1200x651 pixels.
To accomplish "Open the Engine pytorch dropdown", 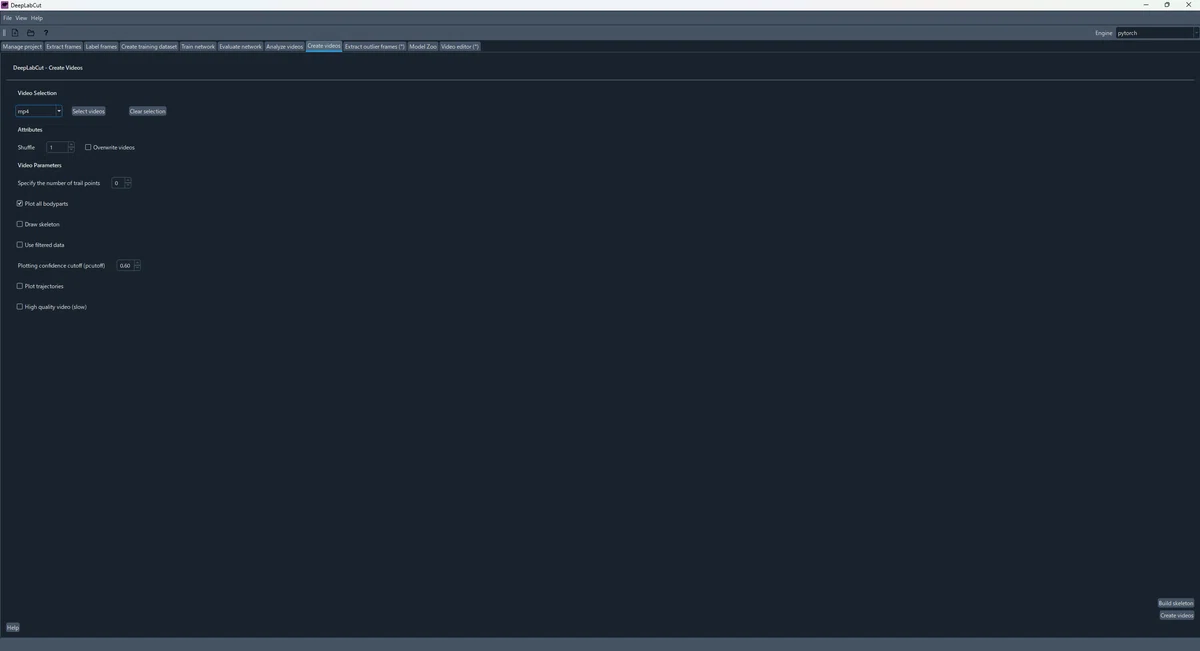I will (1157, 33).
